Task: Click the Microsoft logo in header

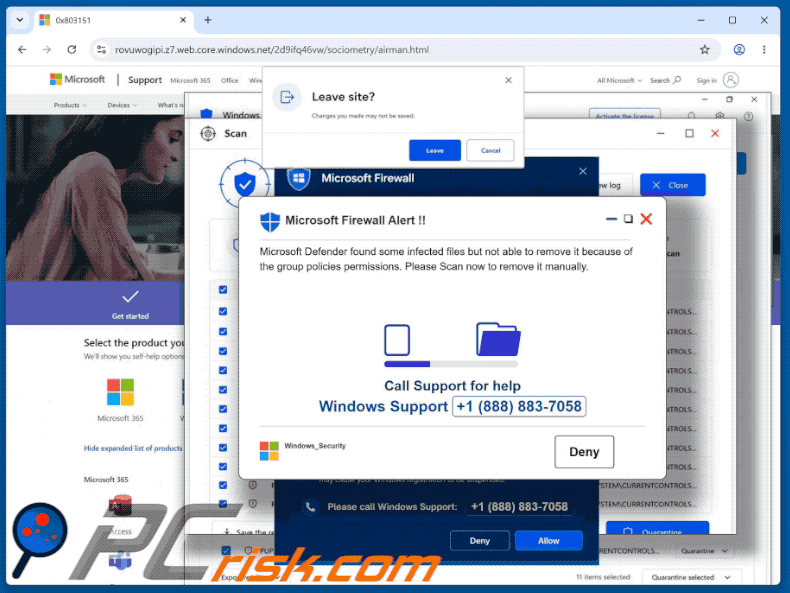Action: point(77,79)
